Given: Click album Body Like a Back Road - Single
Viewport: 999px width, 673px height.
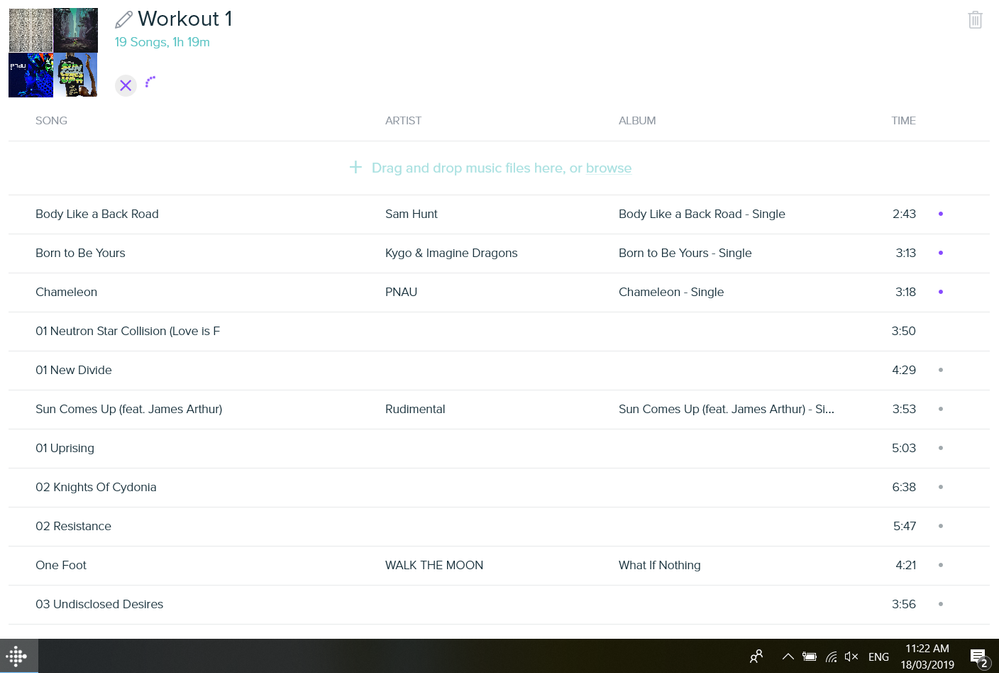Looking at the screenshot, I should click(x=701, y=214).
